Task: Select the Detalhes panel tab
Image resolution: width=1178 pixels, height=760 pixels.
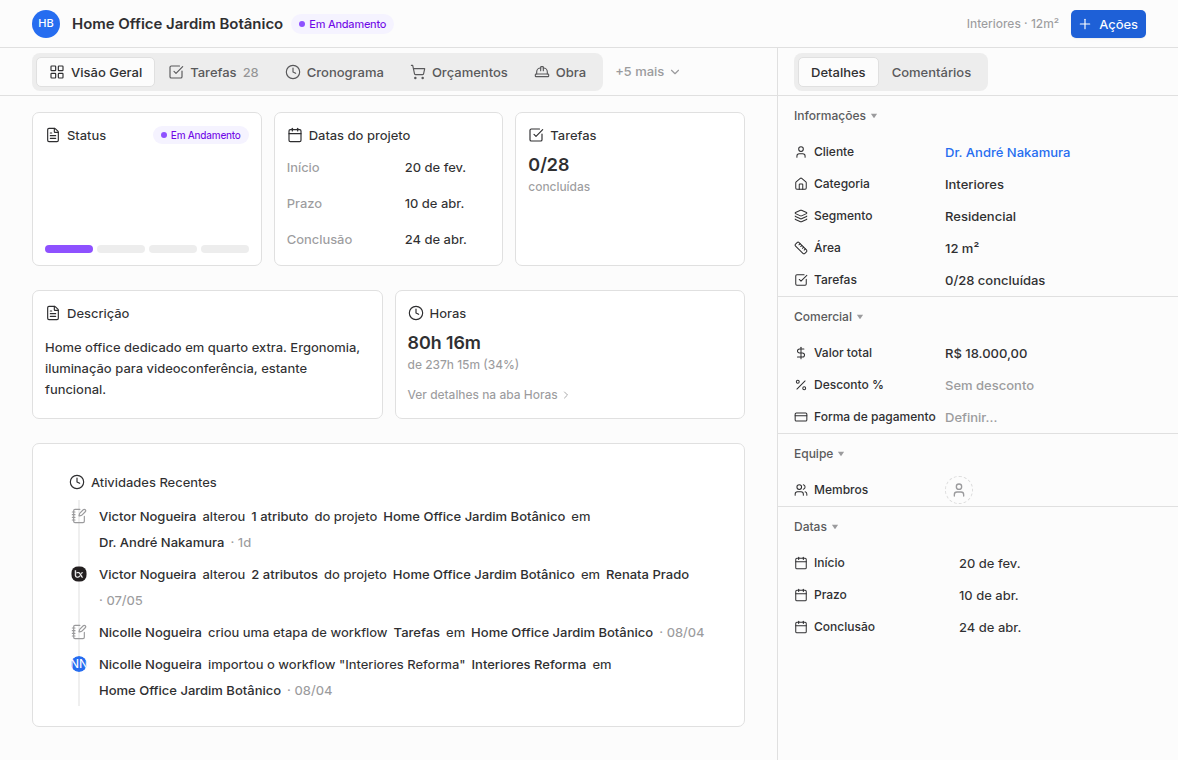Action: coord(838,72)
